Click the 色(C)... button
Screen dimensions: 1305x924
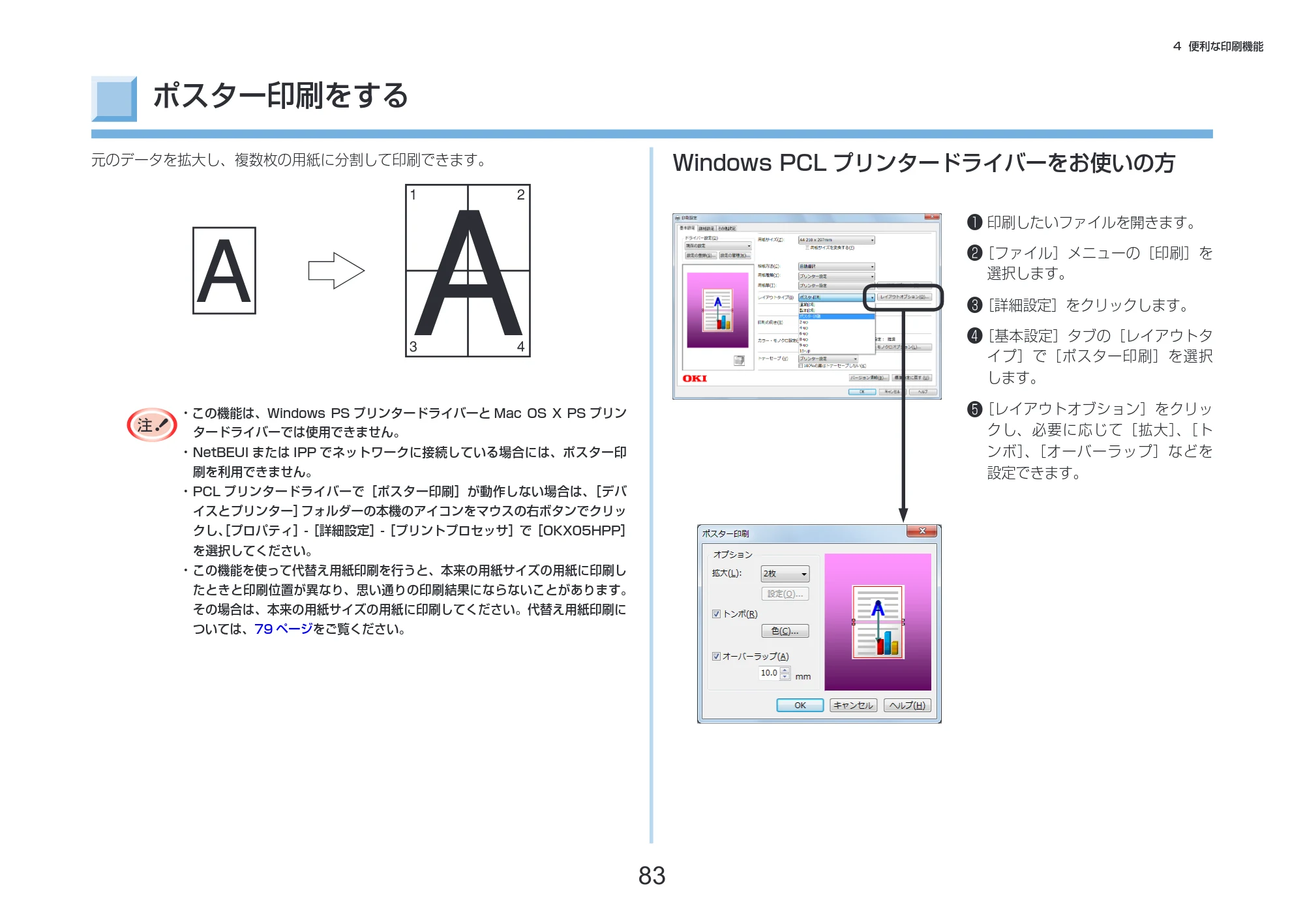pos(785,631)
